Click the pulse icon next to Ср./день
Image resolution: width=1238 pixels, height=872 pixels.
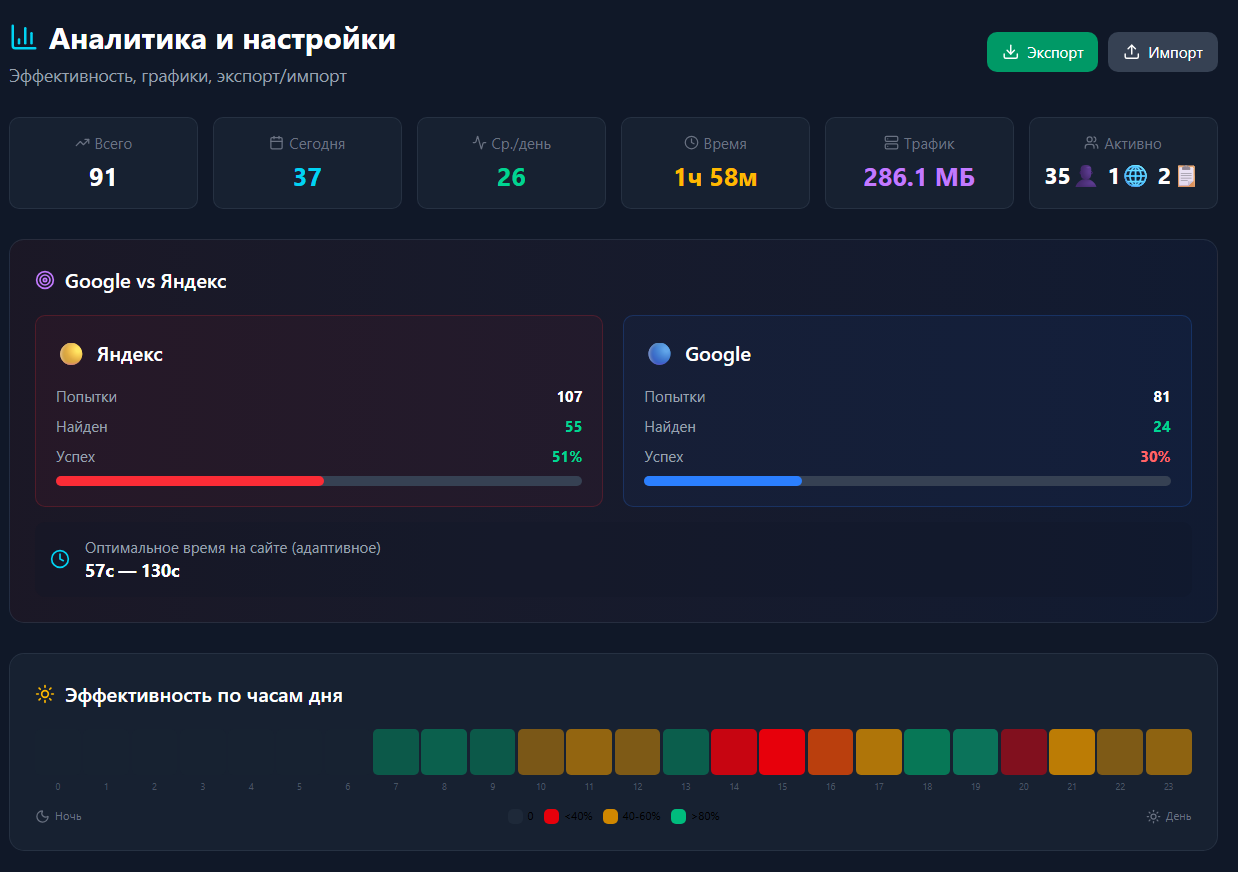479,143
